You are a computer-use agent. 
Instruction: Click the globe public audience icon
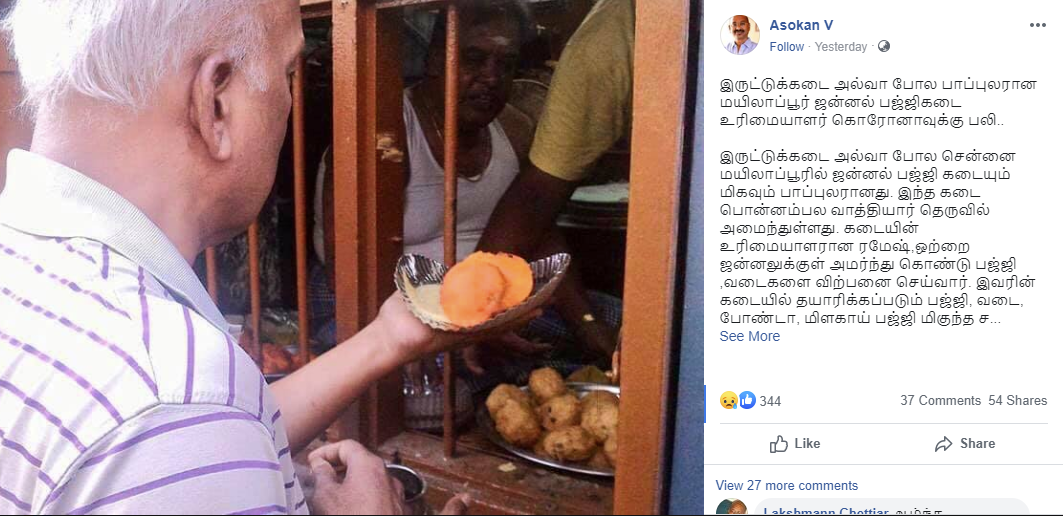point(883,47)
